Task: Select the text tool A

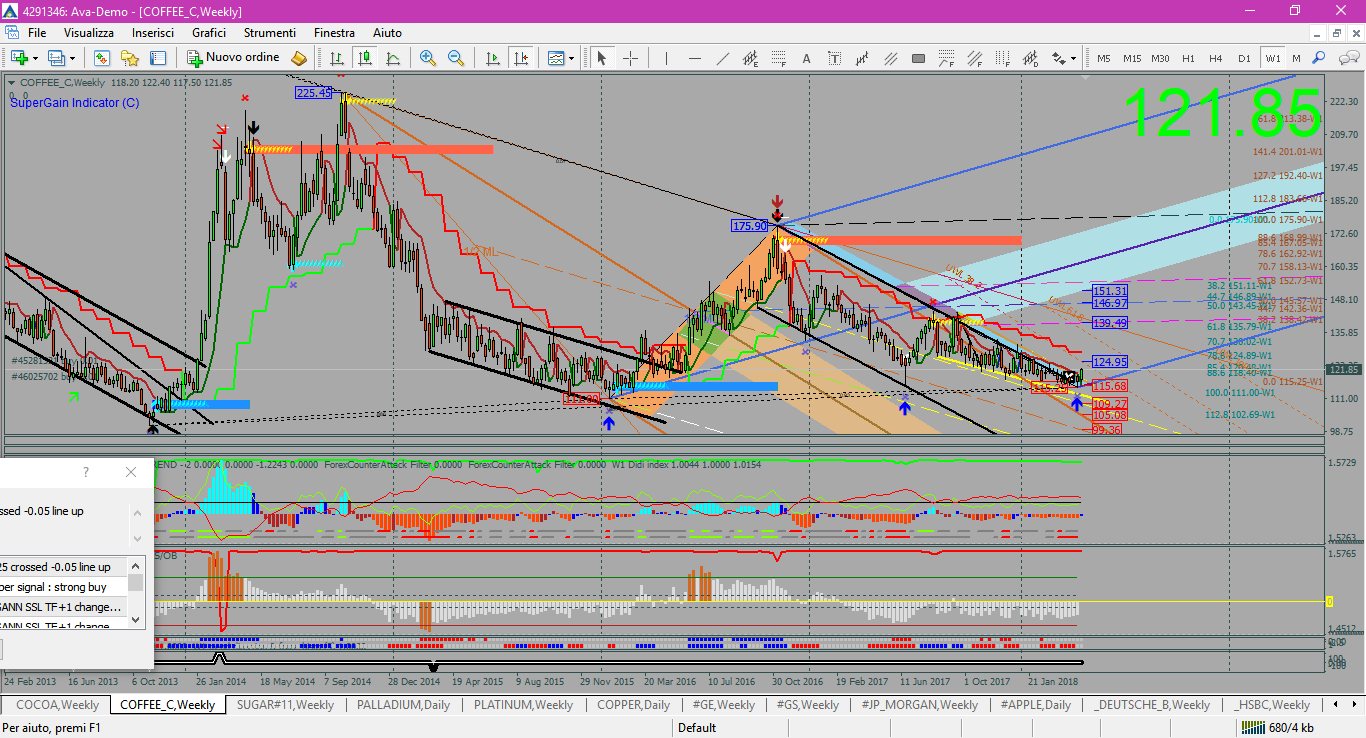Action: click(806, 58)
